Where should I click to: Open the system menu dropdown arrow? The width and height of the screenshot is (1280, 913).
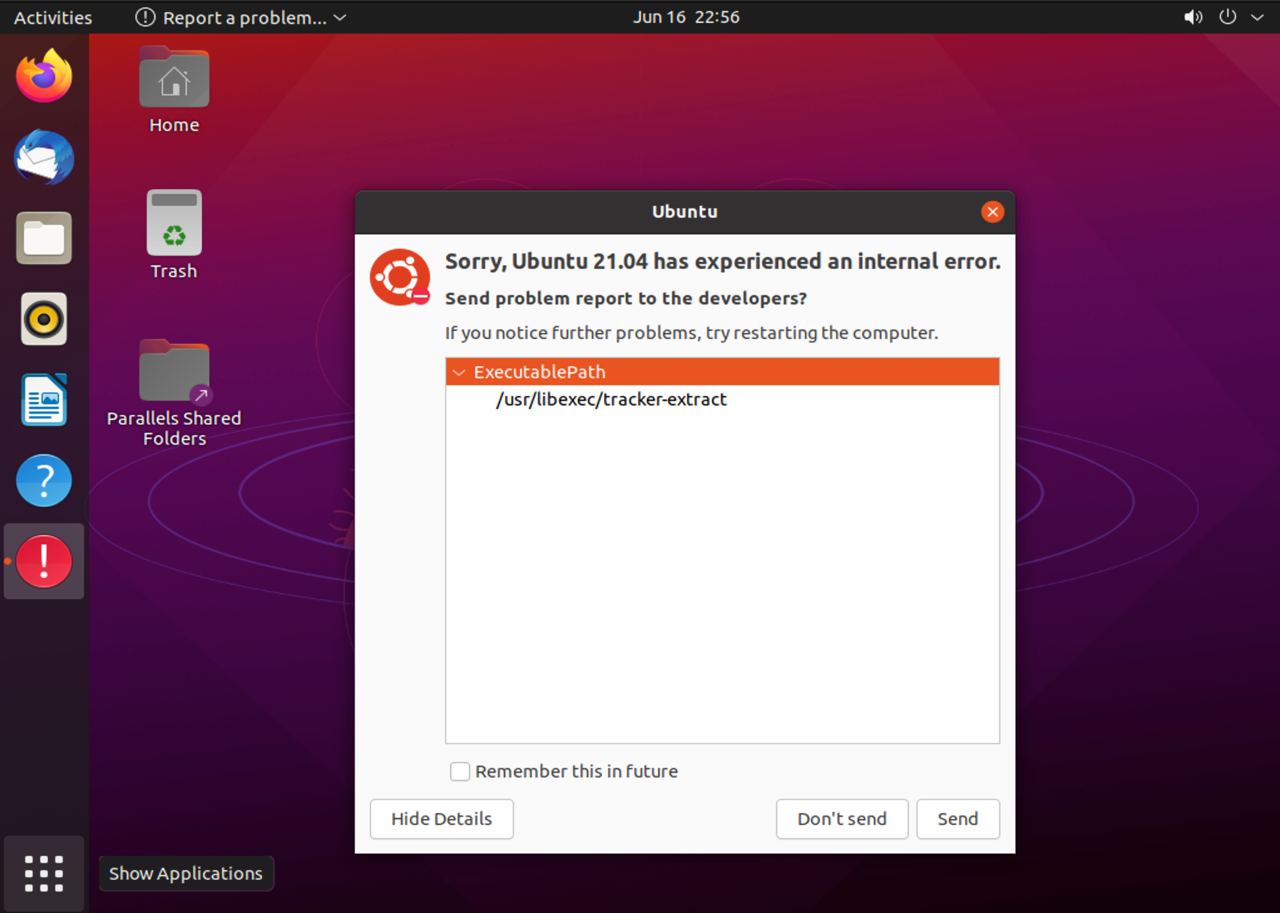(x=1257, y=17)
